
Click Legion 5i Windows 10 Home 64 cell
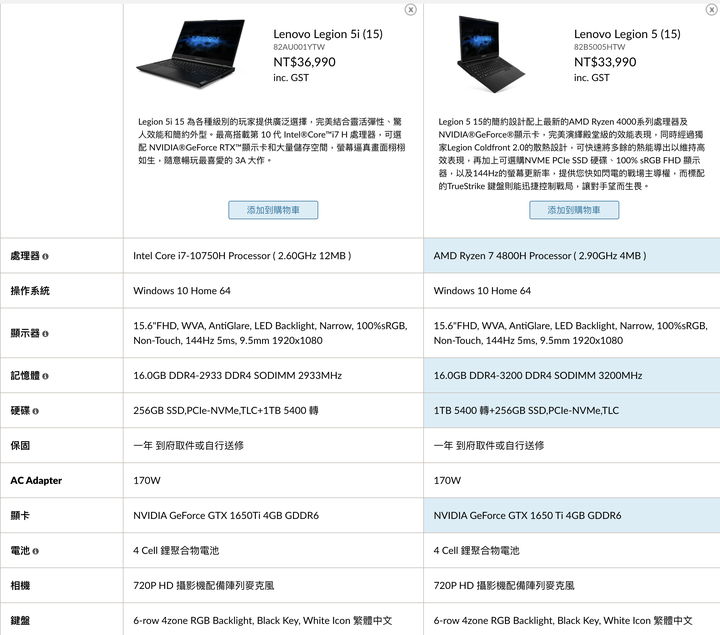click(273, 291)
